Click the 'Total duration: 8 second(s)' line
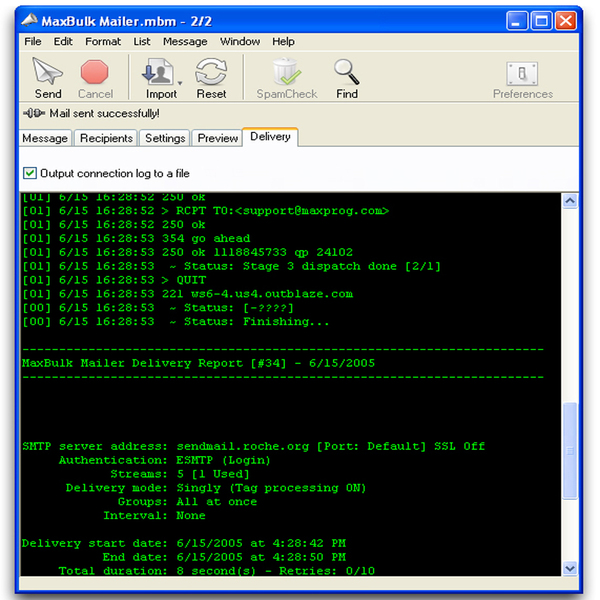 (217, 571)
